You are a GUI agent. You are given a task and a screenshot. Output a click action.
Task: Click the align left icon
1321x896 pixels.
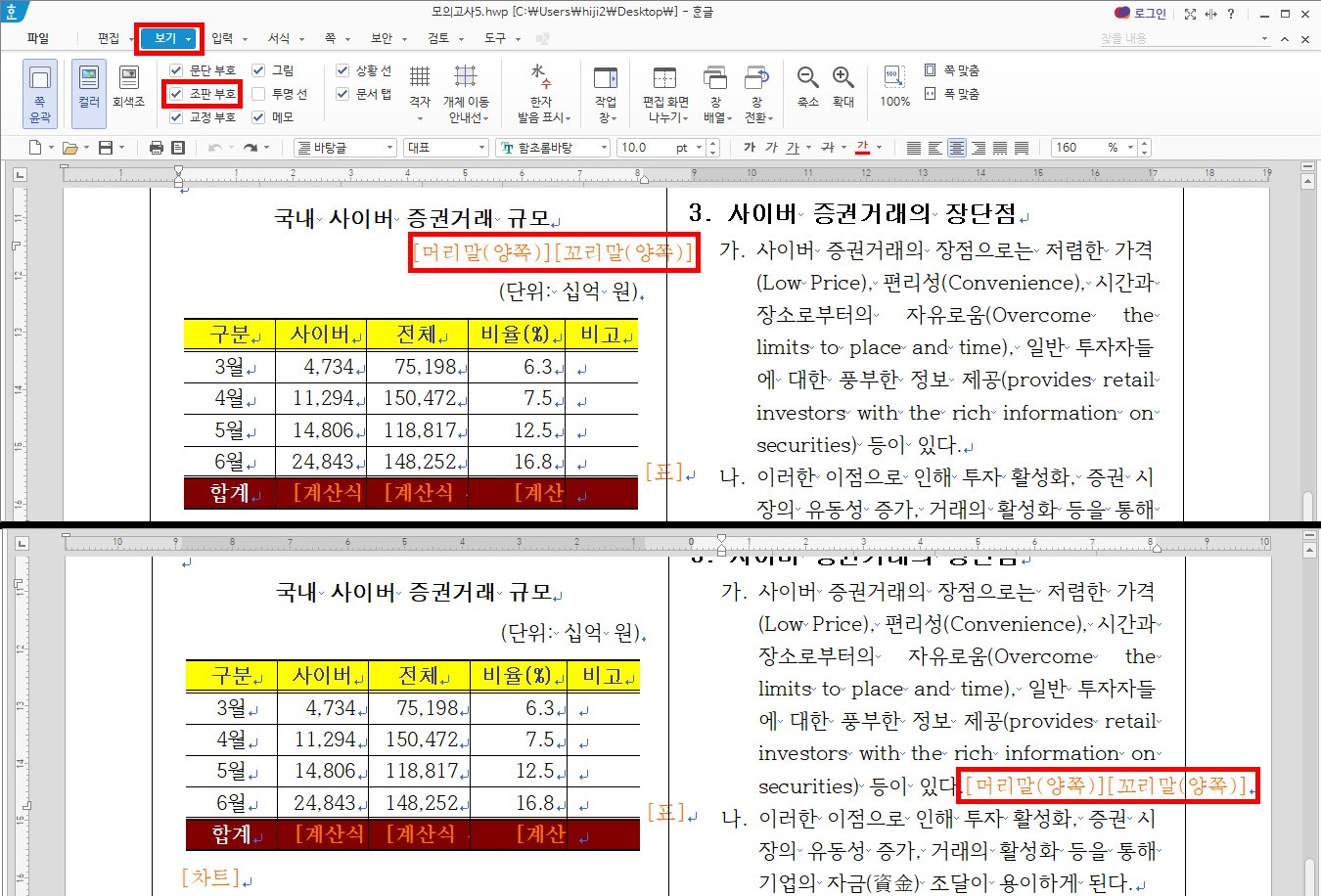pyautogui.click(x=935, y=148)
